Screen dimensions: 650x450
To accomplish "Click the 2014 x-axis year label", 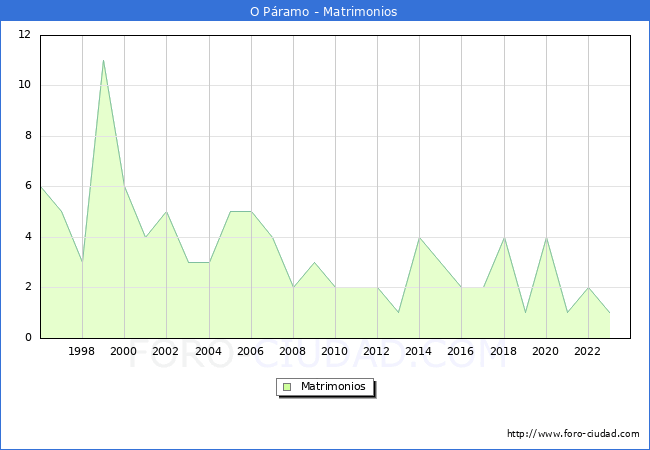I will (x=419, y=351).
